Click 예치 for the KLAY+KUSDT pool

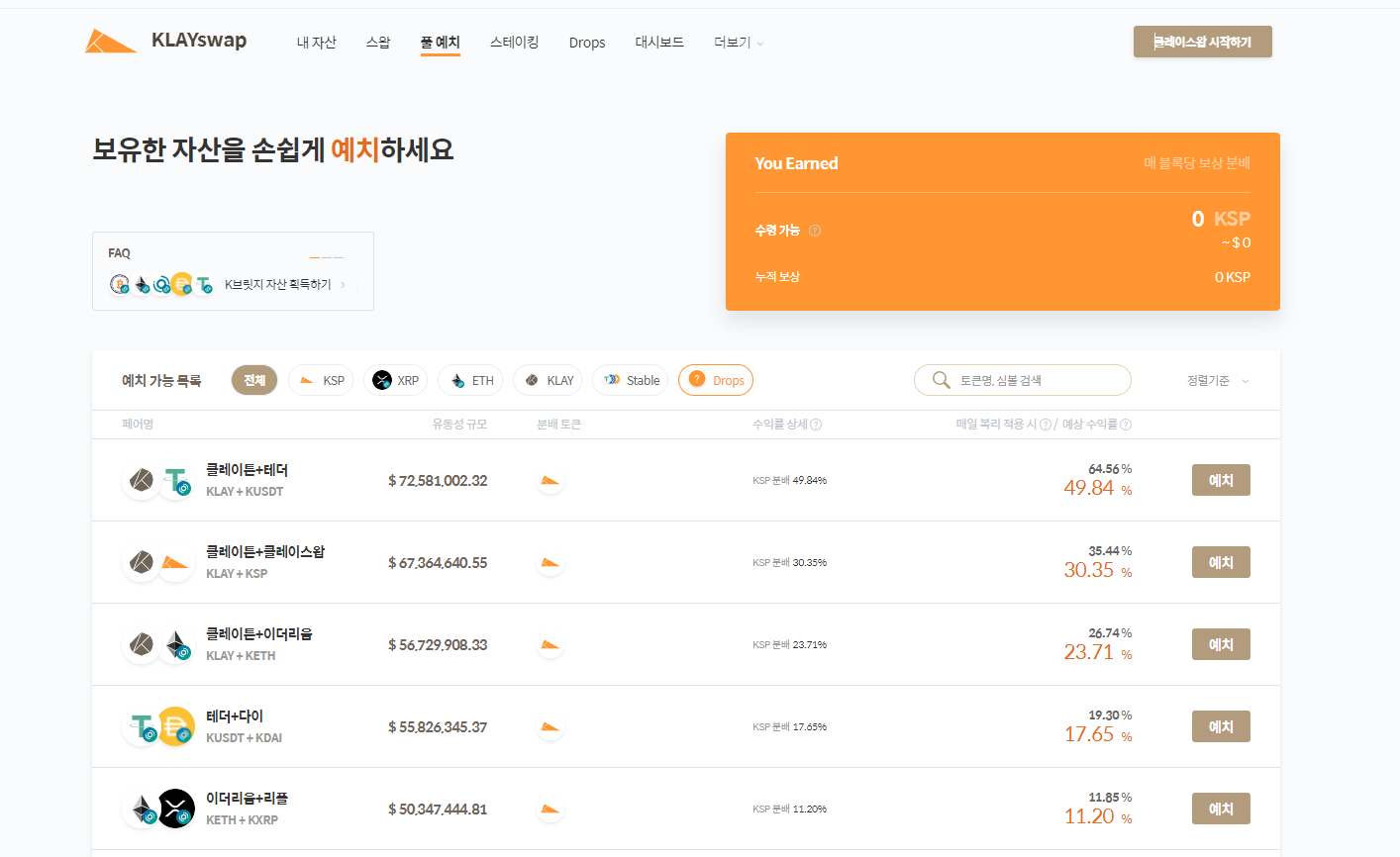(1221, 480)
